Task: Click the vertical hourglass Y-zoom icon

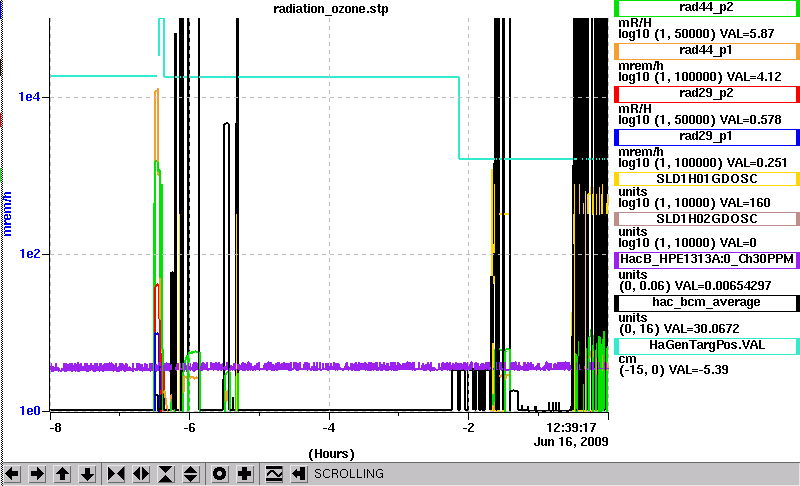Action: (x=166, y=474)
